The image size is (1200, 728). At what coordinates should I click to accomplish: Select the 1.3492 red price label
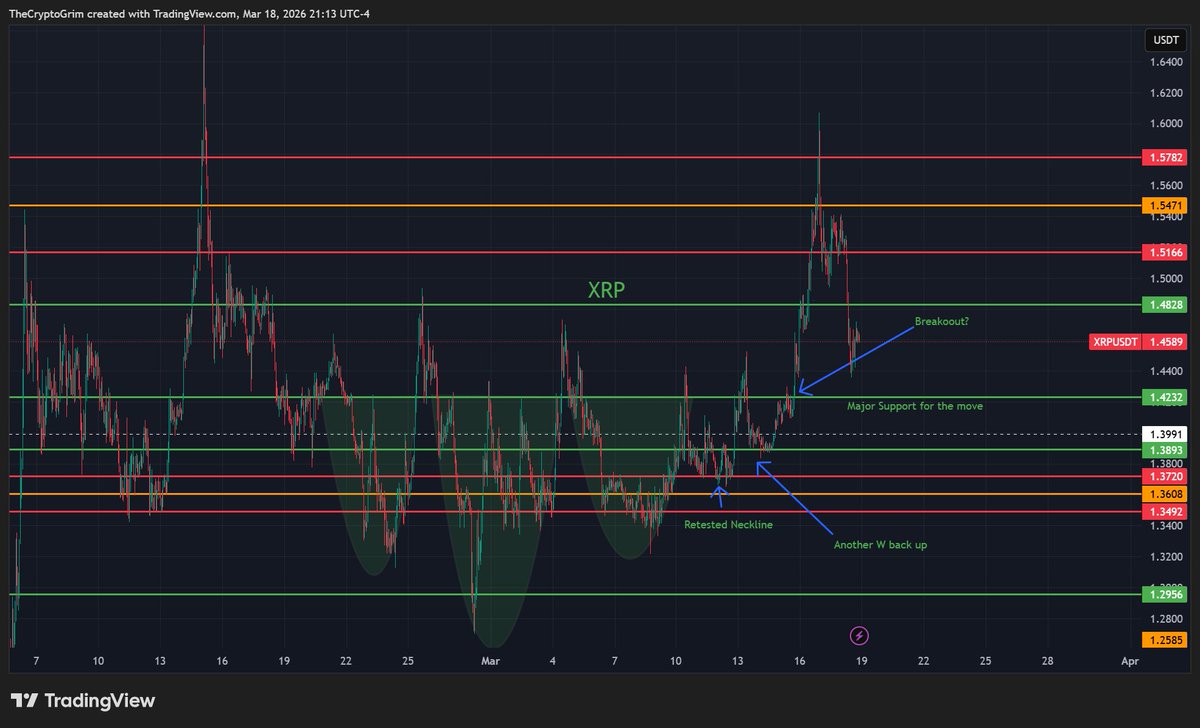click(x=1164, y=512)
